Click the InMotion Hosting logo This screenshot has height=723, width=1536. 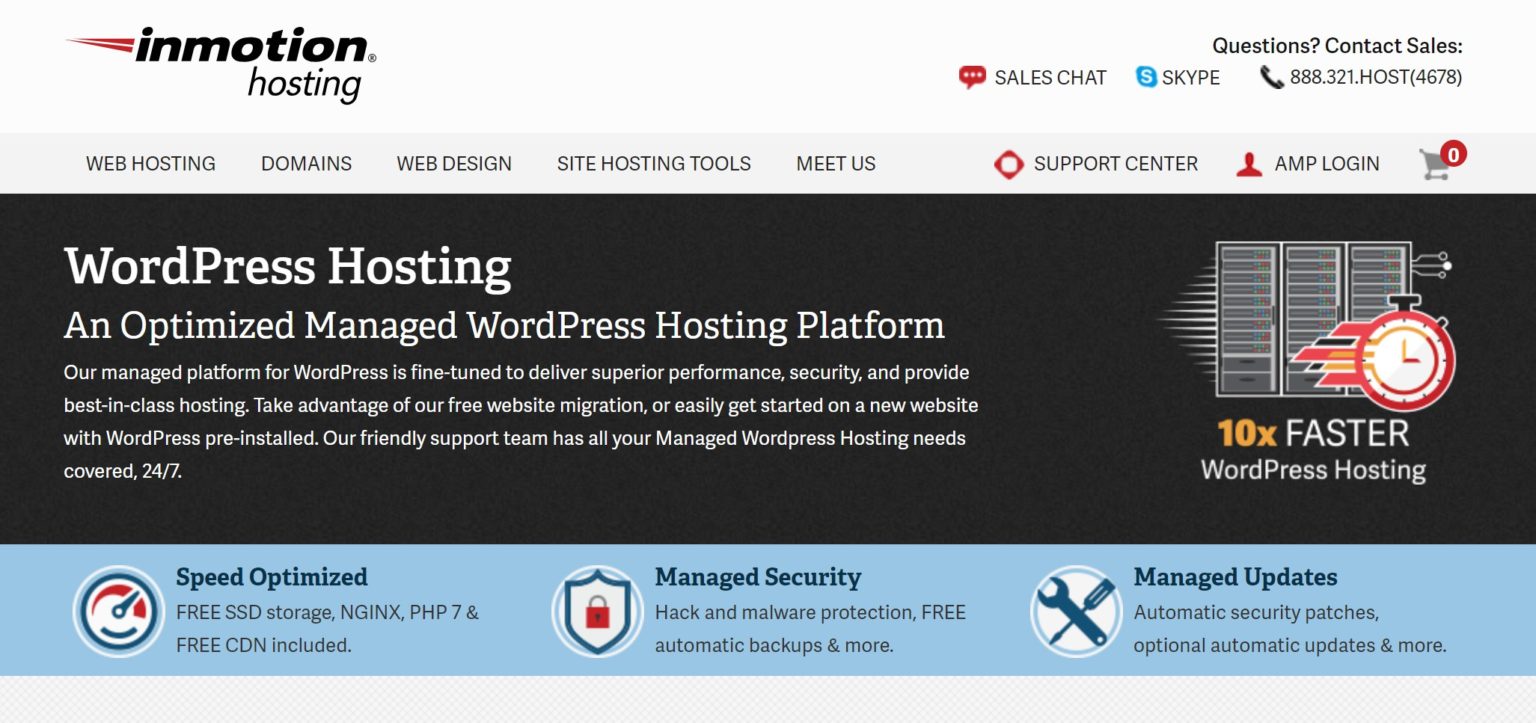tap(221, 65)
